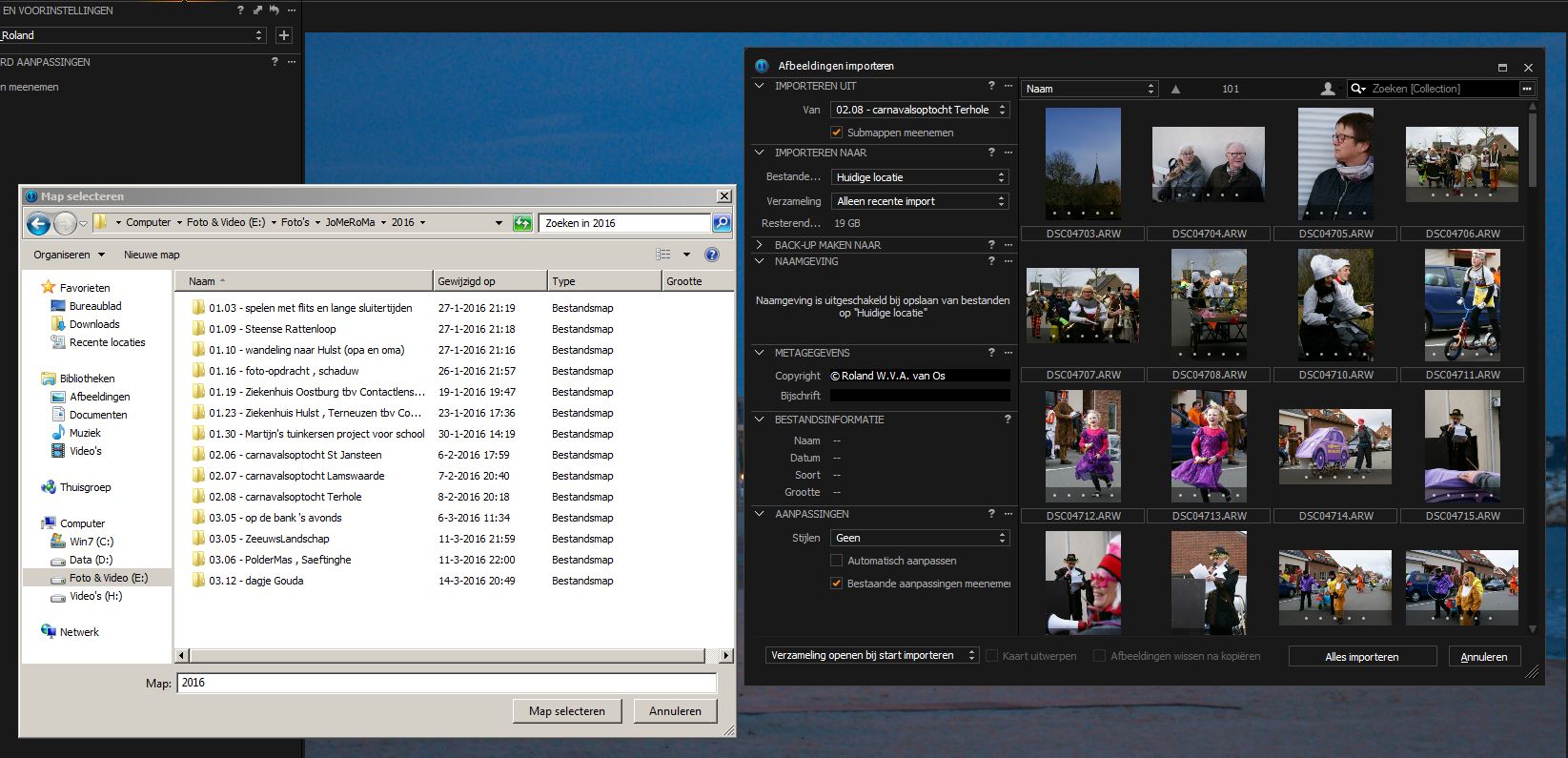Click the sort direction triangle beside the Naam sorter
This screenshot has height=758, width=1568.
(1175, 89)
